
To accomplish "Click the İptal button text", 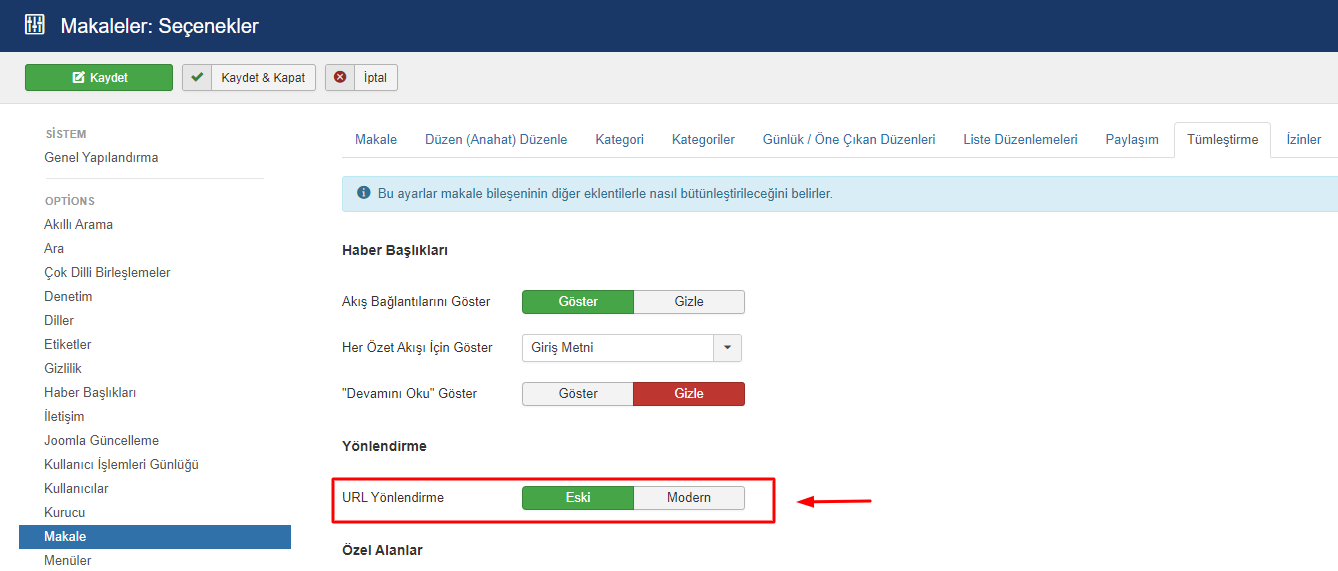I will click(376, 78).
